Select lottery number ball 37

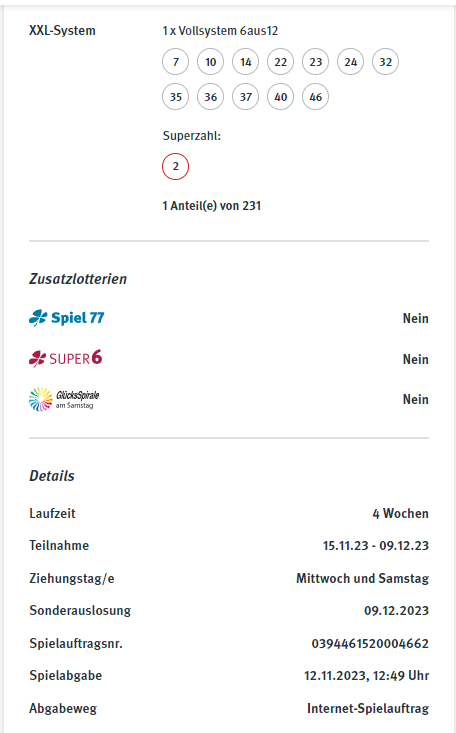pos(246,97)
